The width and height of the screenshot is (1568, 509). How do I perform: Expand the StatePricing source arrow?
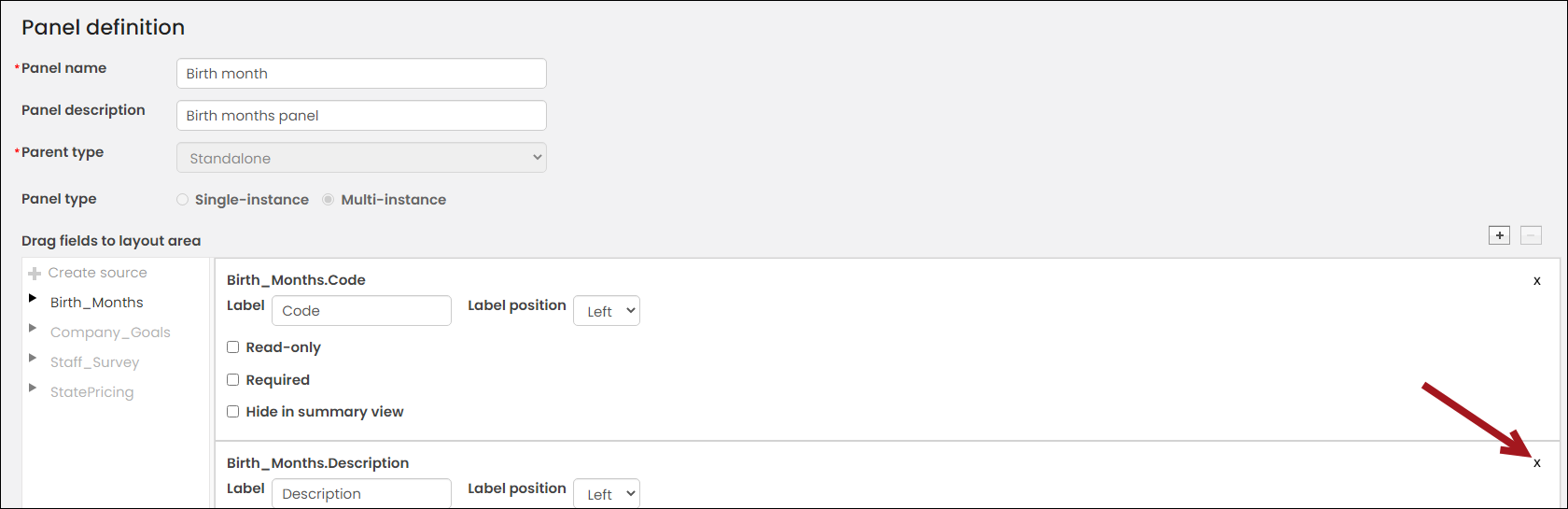(x=33, y=389)
